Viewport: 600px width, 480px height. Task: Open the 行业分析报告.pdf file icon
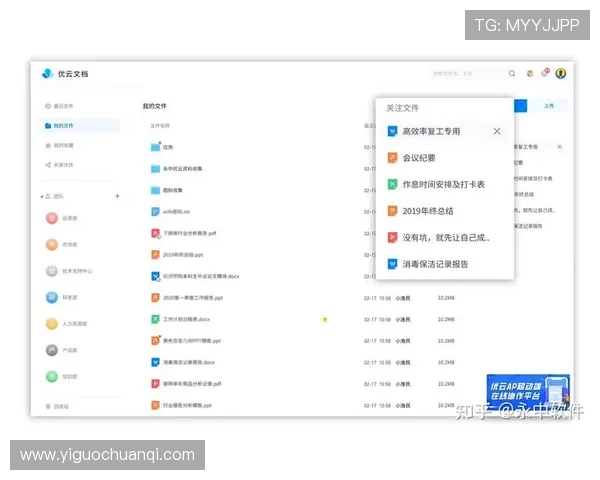point(155,233)
